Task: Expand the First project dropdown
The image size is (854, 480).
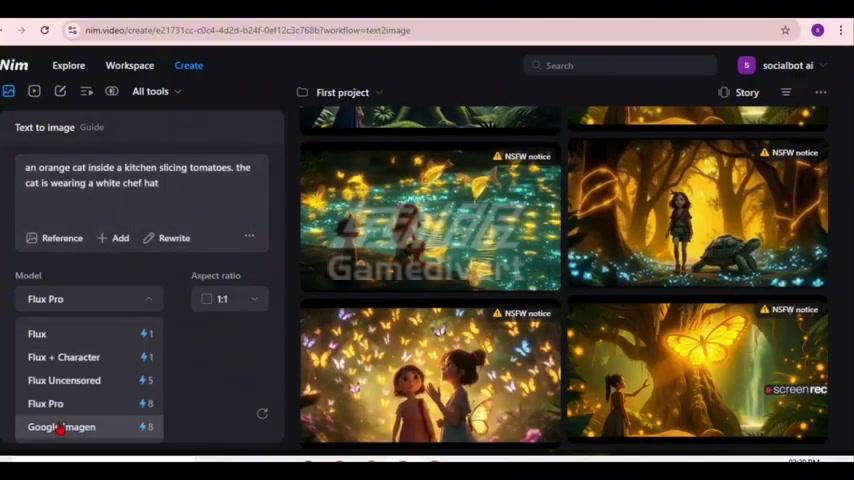Action: [341, 92]
